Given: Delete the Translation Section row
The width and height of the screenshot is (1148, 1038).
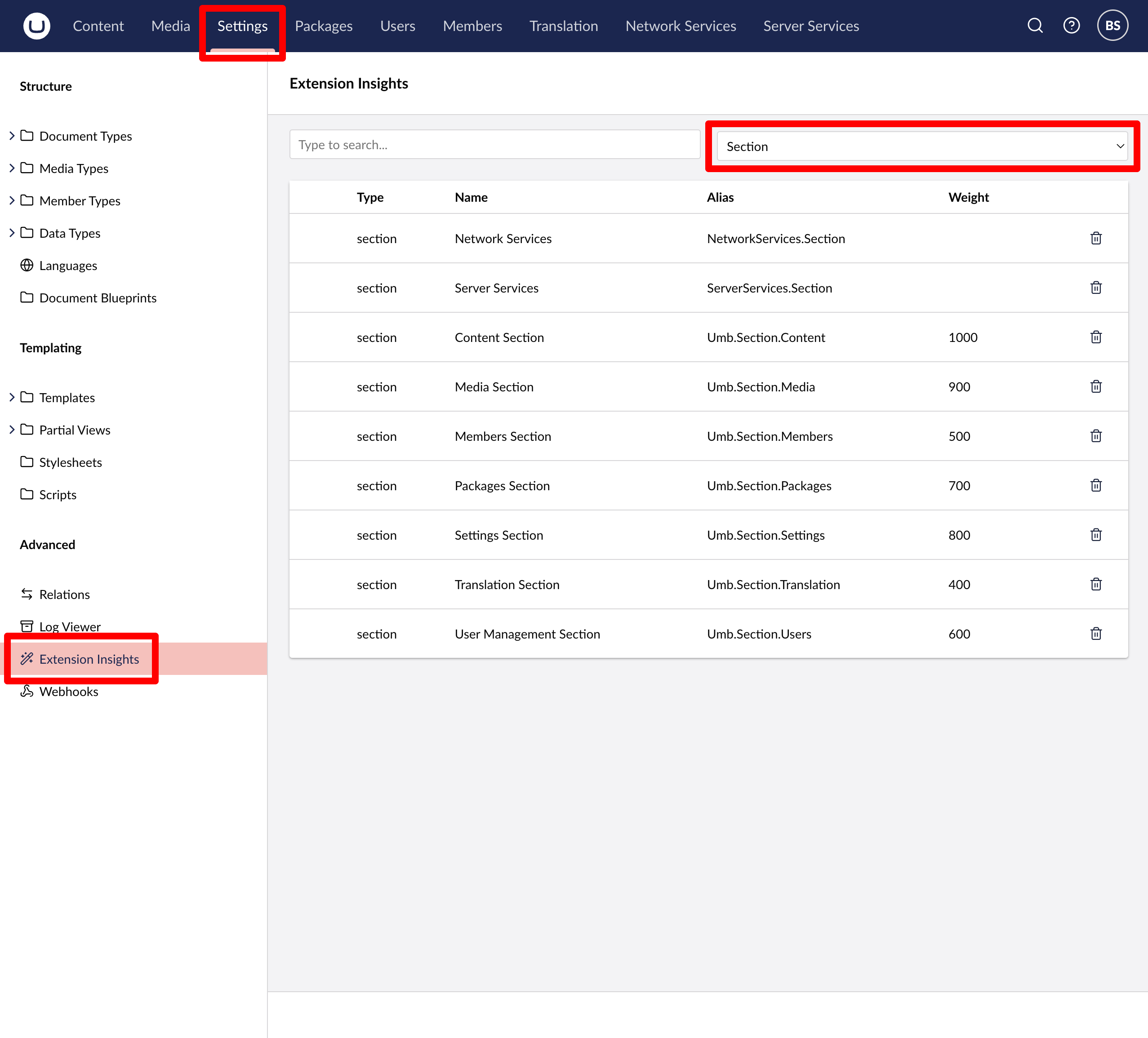Looking at the screenshot, I should tap(1095, 584).
